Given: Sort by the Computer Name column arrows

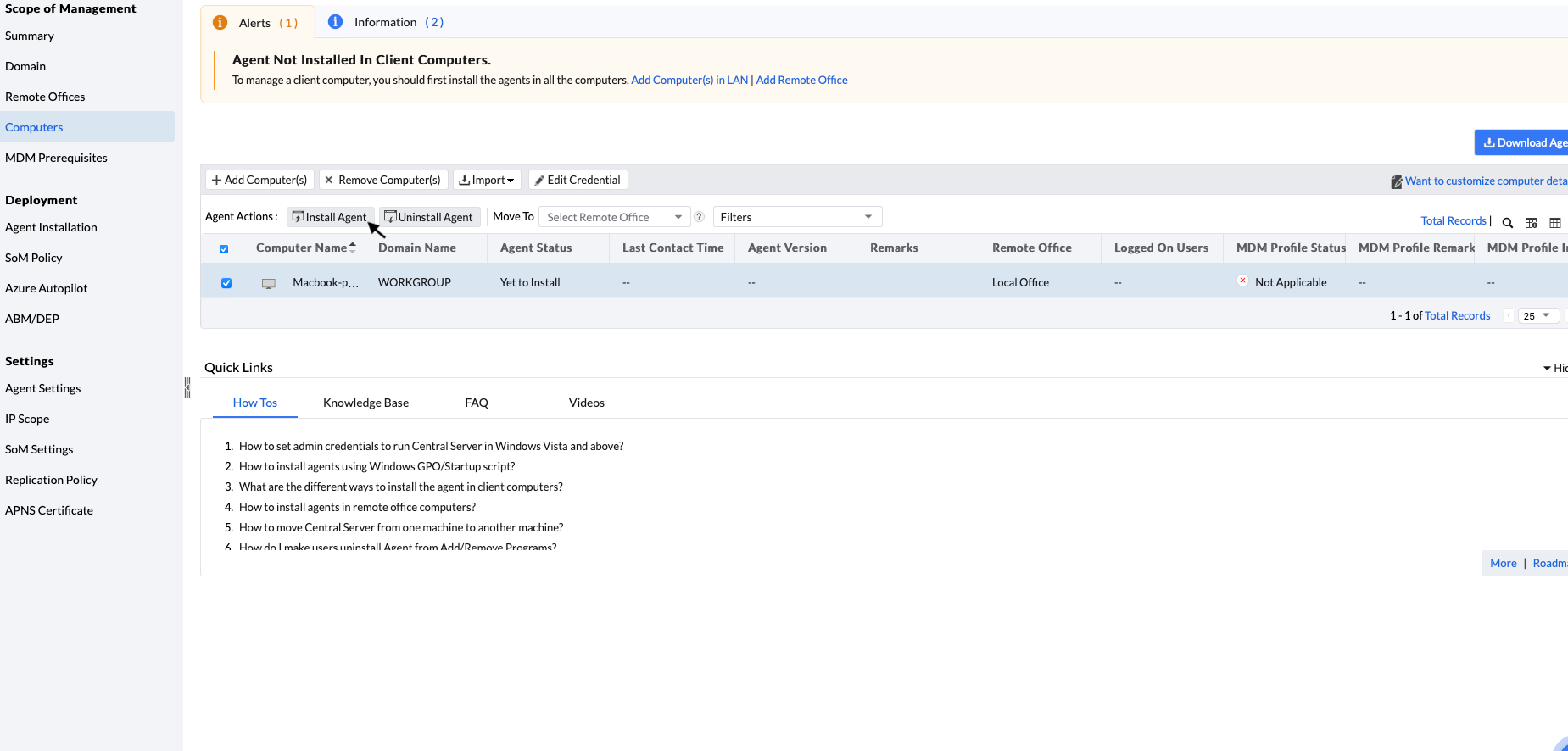Looking at the screenshot, I should point(353,248).
